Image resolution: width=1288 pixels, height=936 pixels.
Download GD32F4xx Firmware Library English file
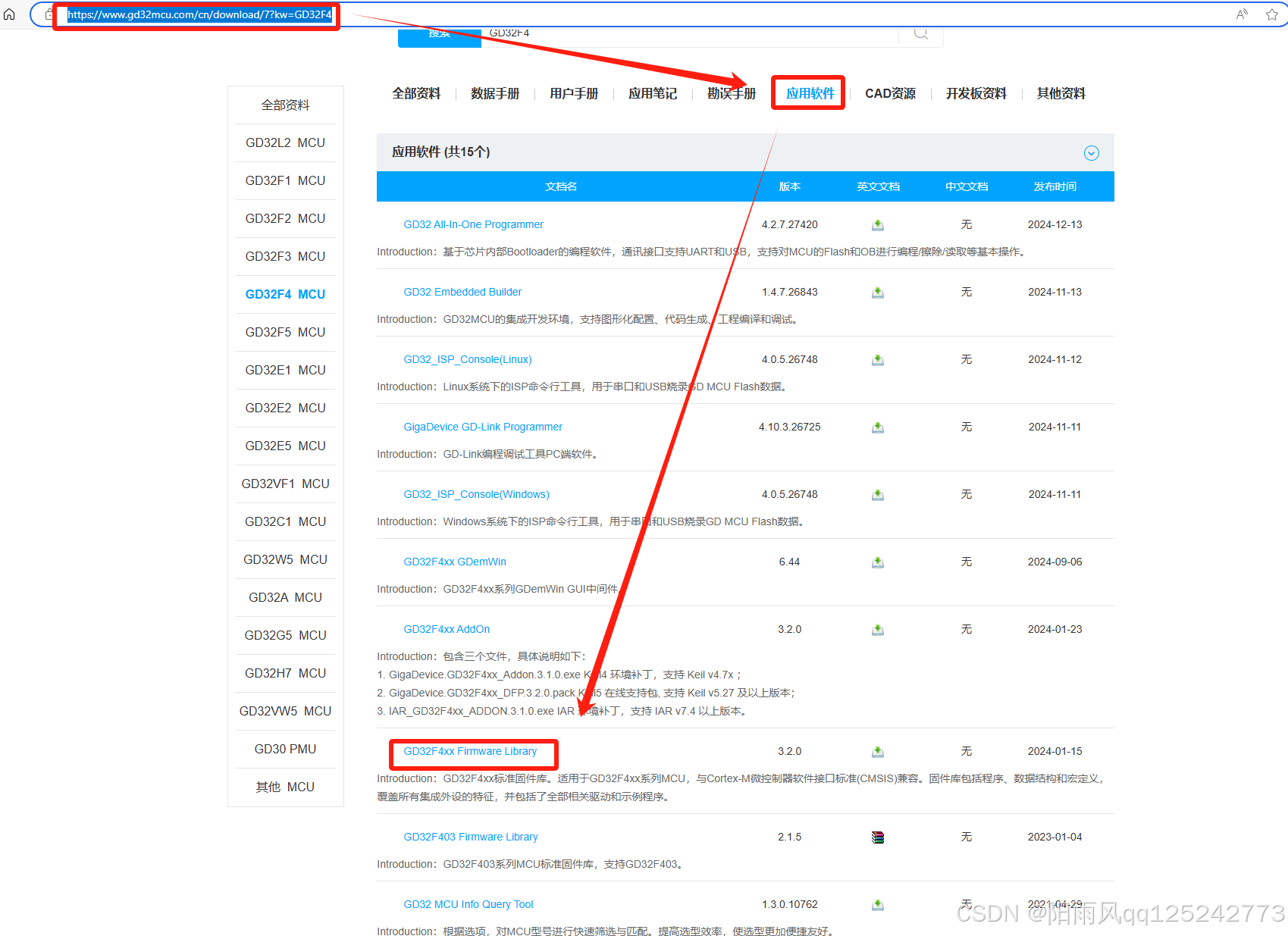click(878, 752)
